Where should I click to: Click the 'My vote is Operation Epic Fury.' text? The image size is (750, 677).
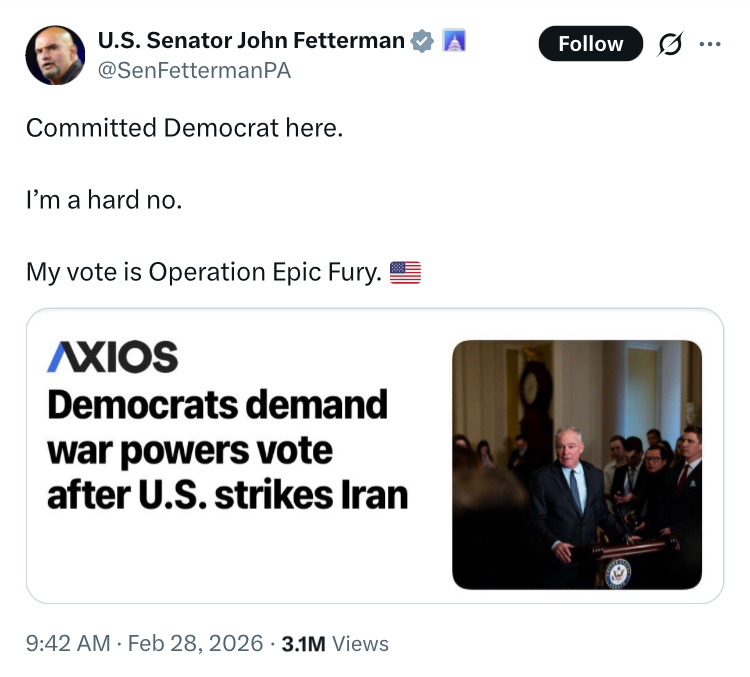coord(204,272)
